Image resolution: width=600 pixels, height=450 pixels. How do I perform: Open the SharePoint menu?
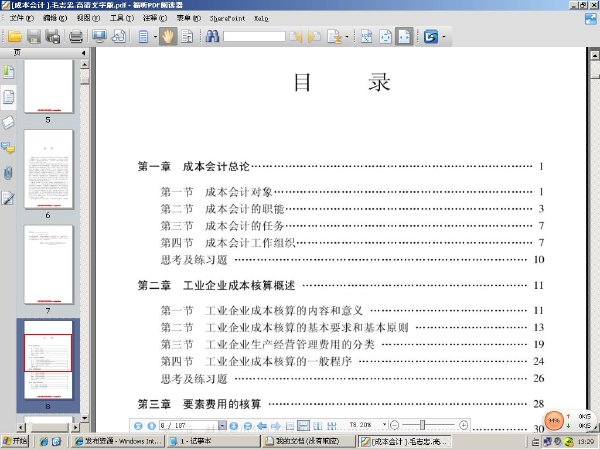(x=227, y=18)
